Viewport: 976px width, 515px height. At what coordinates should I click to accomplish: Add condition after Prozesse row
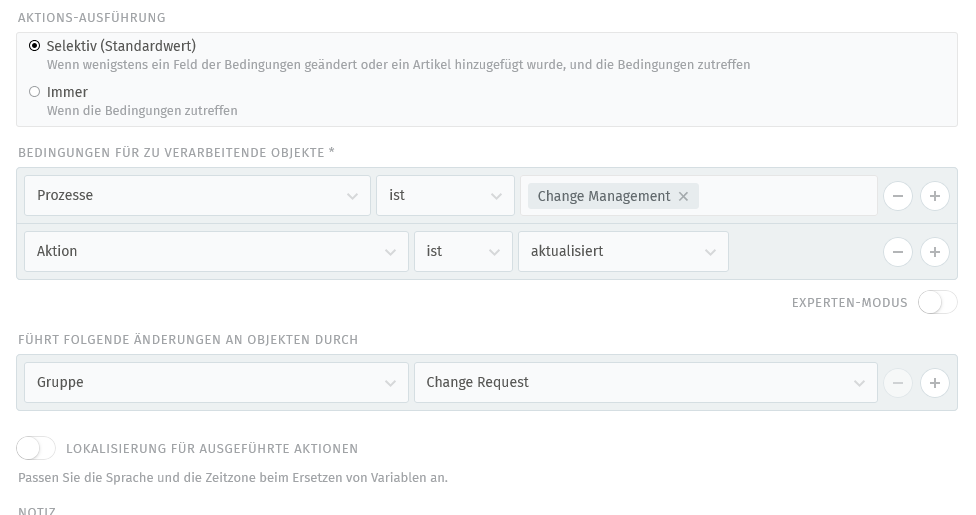[934, 196]
